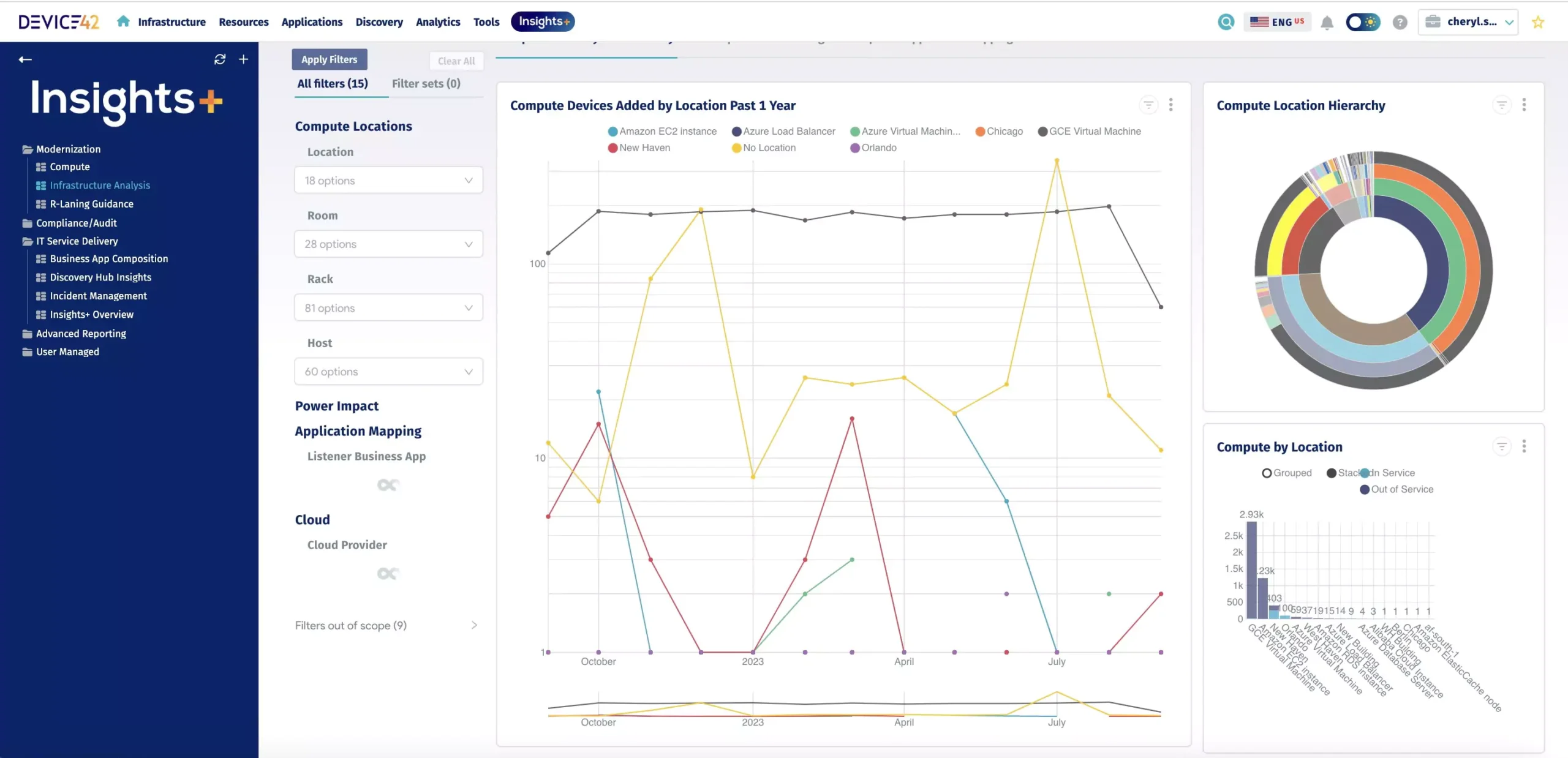Open Insights+ Overview dashboard
The width and height of the screenshot is (1568, 758).
point(85,315)
